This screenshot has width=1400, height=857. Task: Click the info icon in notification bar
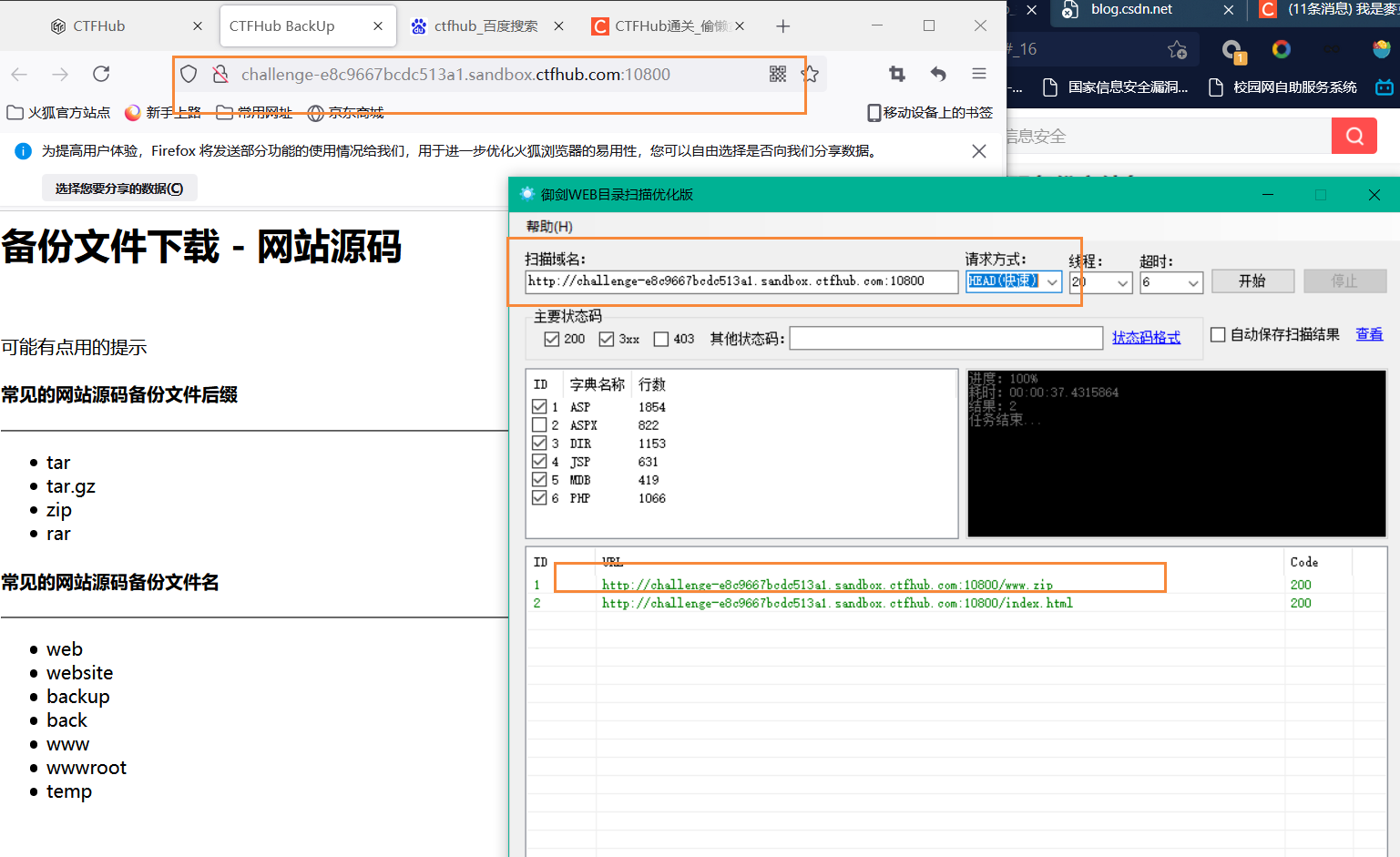click(23, 151)
